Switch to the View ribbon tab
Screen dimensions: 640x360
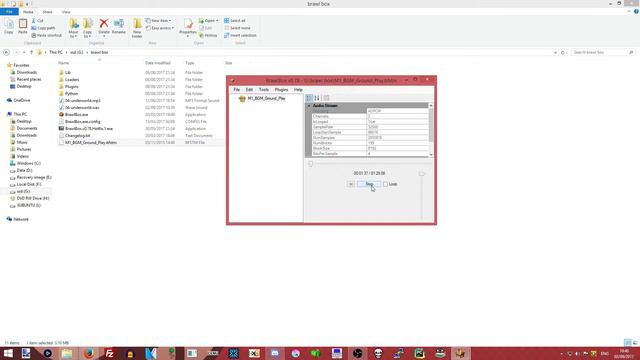(x=66, y=12)
